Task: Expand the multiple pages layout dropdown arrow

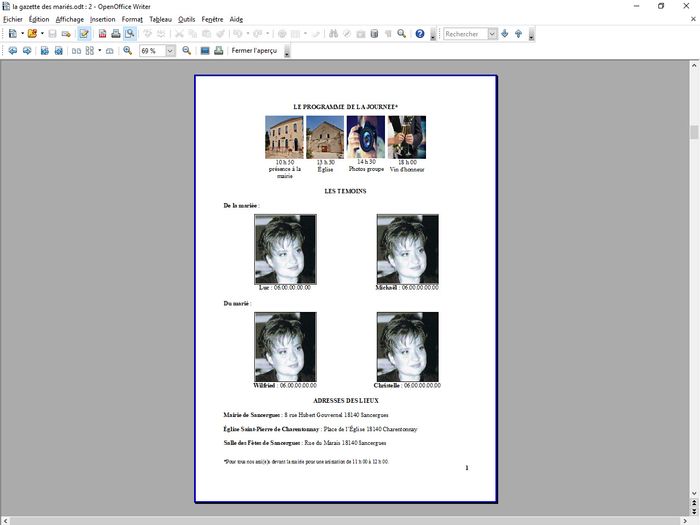Action: click(x=99, y=51)
